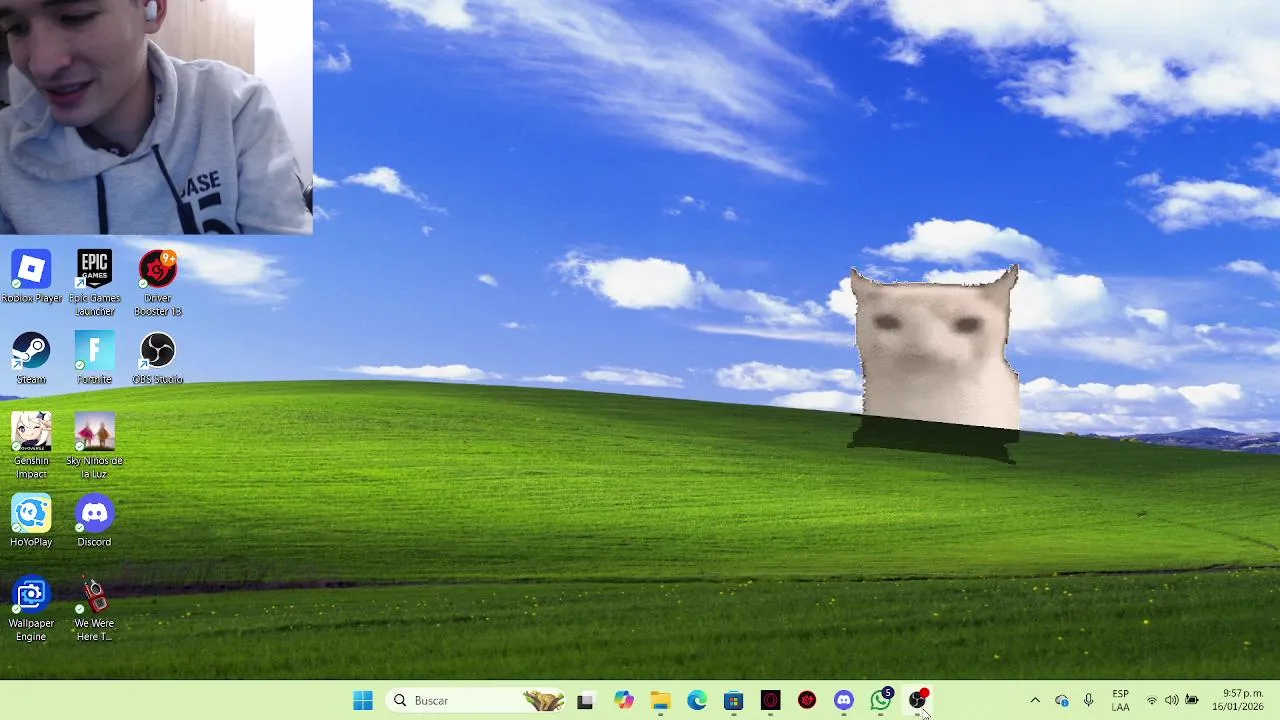
Task: Open the Wi-Fi network tray icon
Action: pos(1152,700)
